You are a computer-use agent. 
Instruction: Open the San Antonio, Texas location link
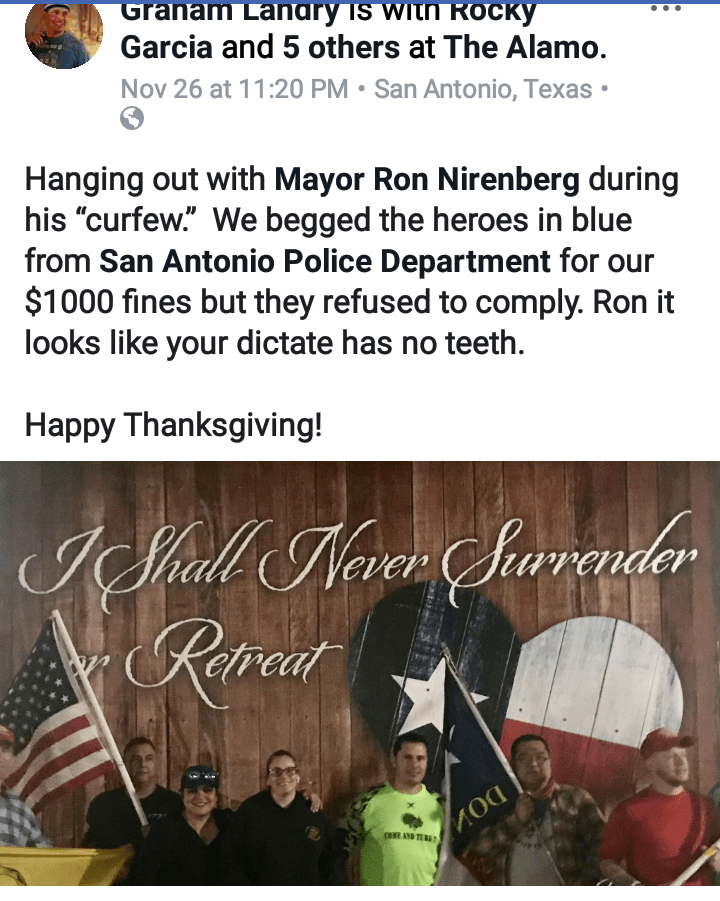click(483, 89)
